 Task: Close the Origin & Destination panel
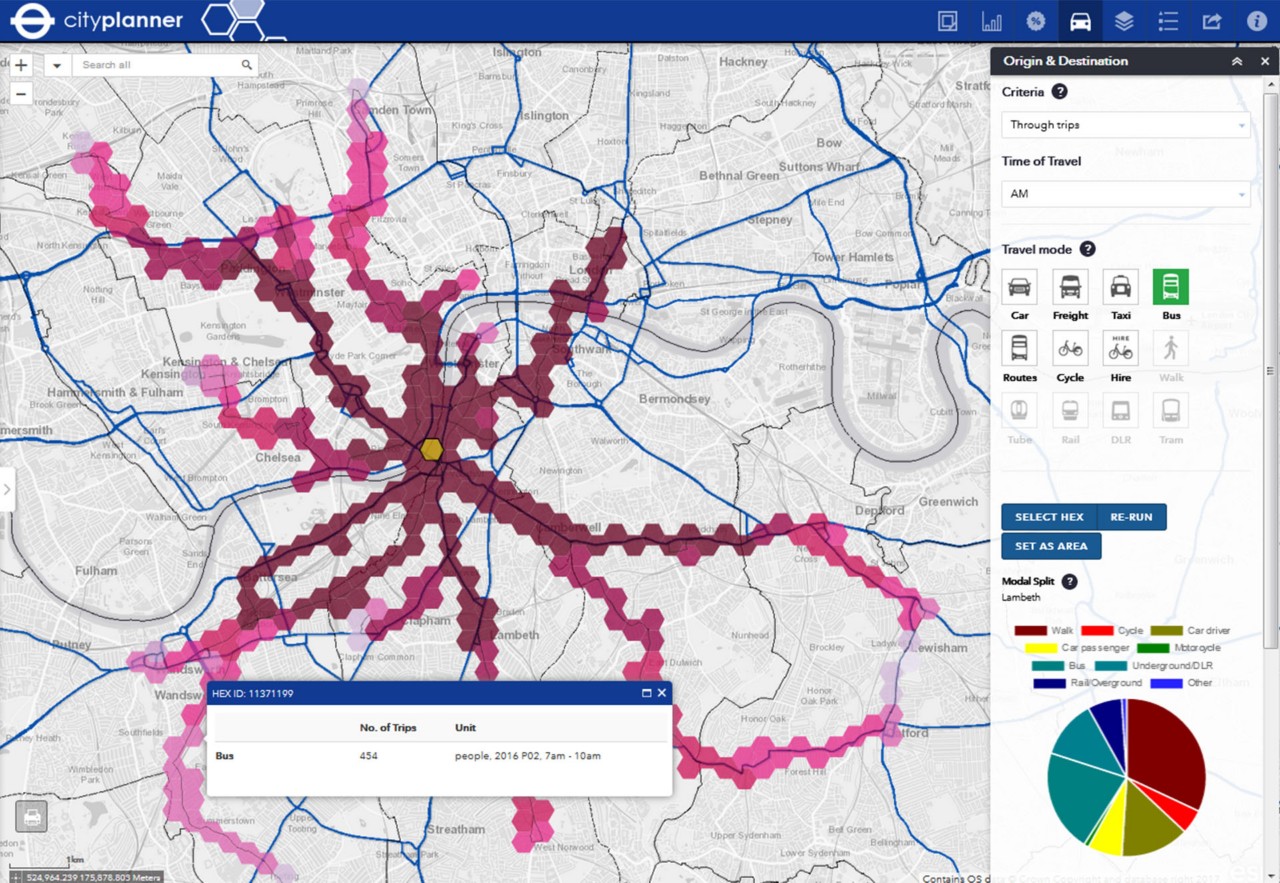[x=1264, y=61]
